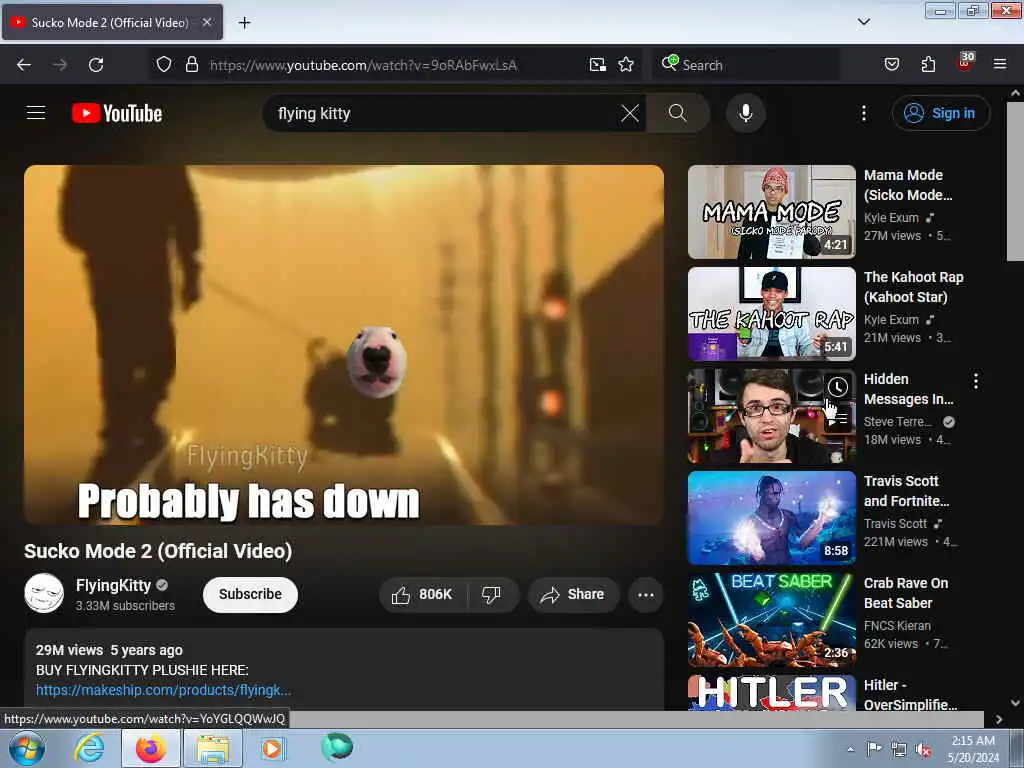Share the Sucko Mode 2 video
Image resolution: width=1024 pixels, height=768 pixels.
(573, 594)
